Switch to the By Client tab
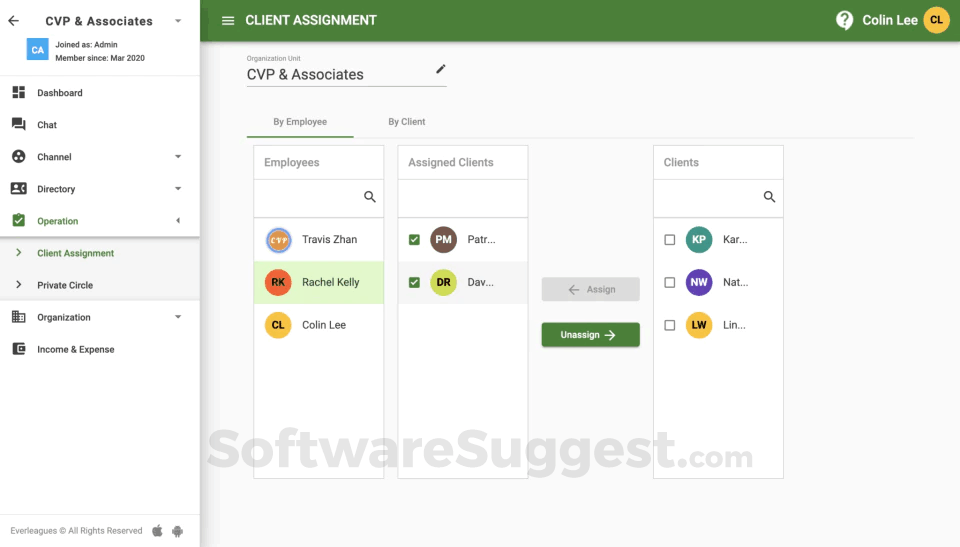 (x=407, y=122)
